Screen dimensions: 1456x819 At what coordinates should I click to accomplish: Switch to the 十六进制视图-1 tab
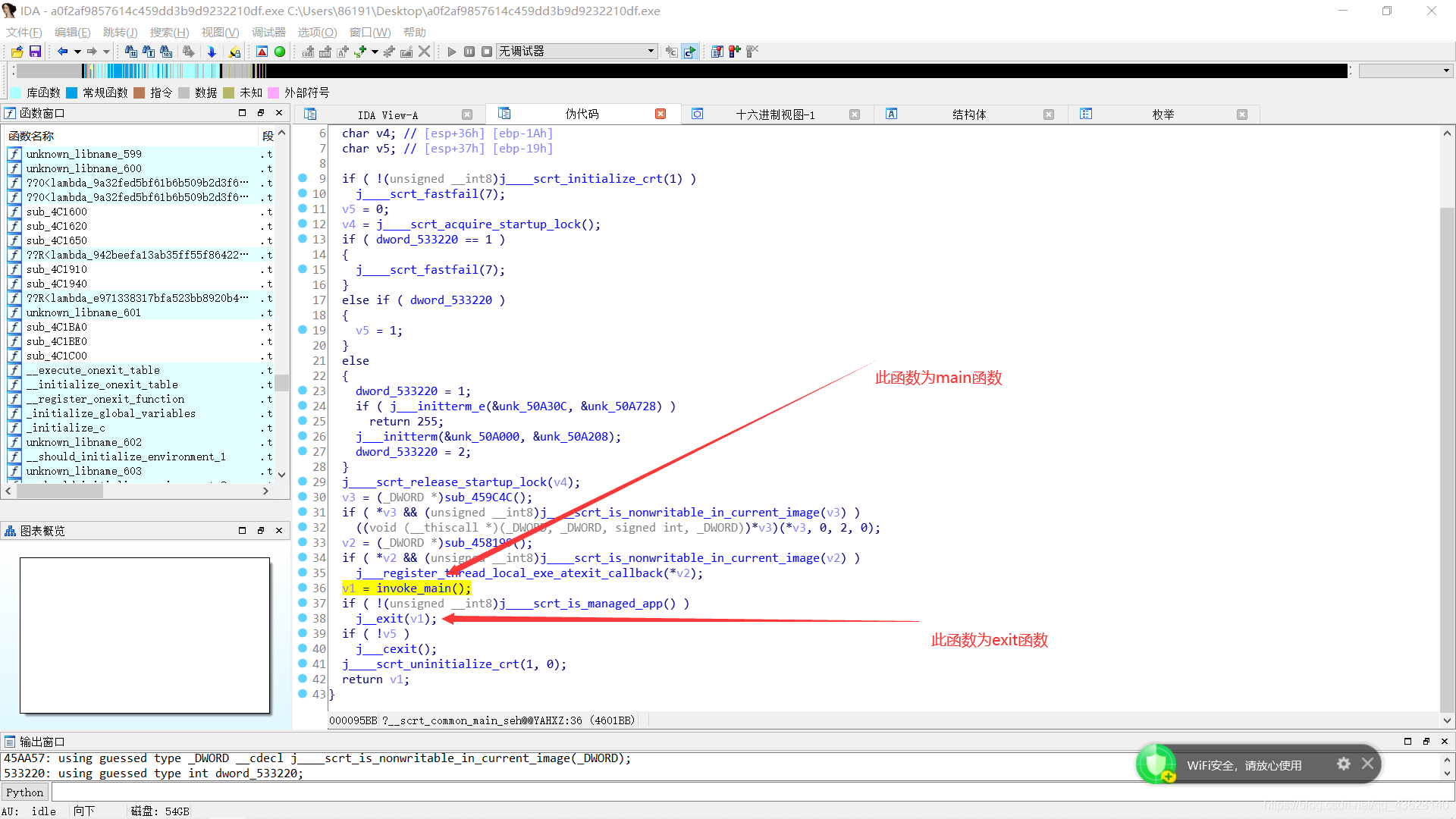pyautogui.click(x=775, y=115)
